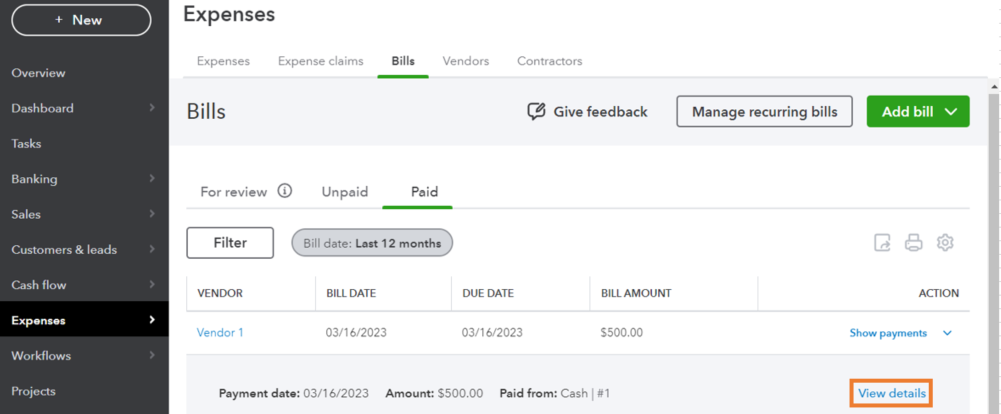This screenshot has width=1001, height=414.
Task: Expand the Show payments chevron
Action: (x=948, y=333)
